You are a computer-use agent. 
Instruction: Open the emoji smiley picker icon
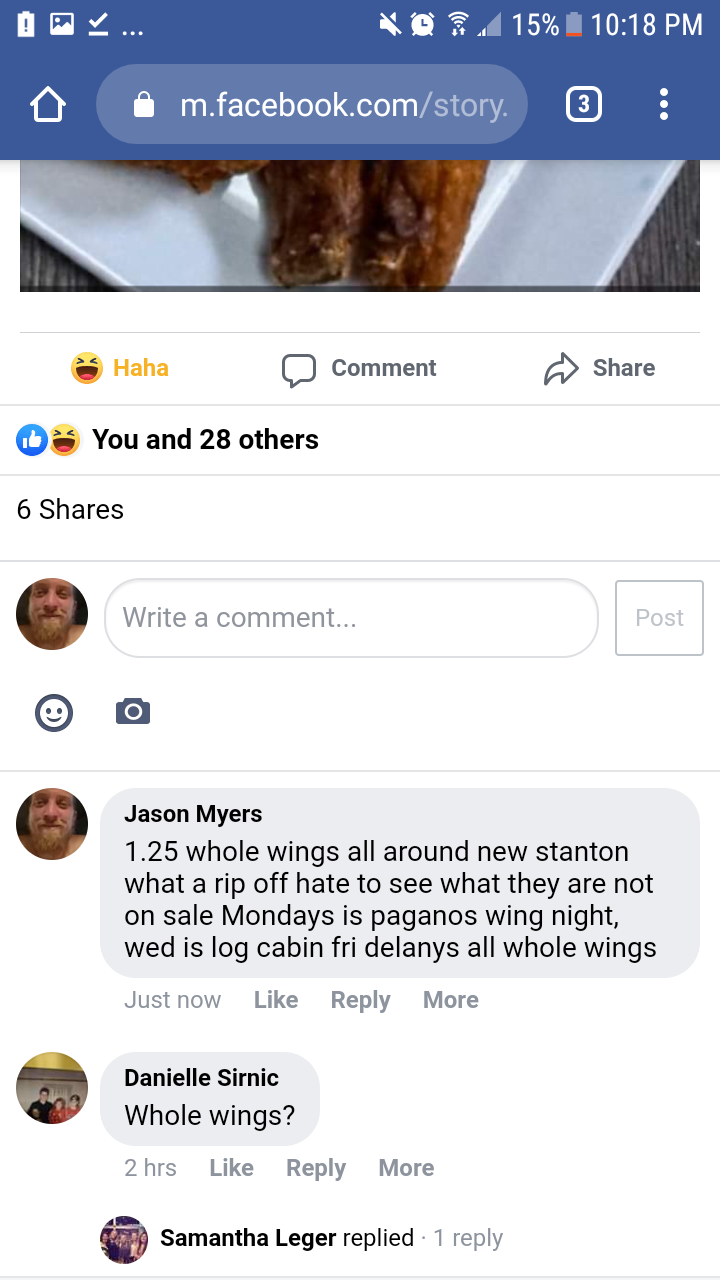(54, 712)
